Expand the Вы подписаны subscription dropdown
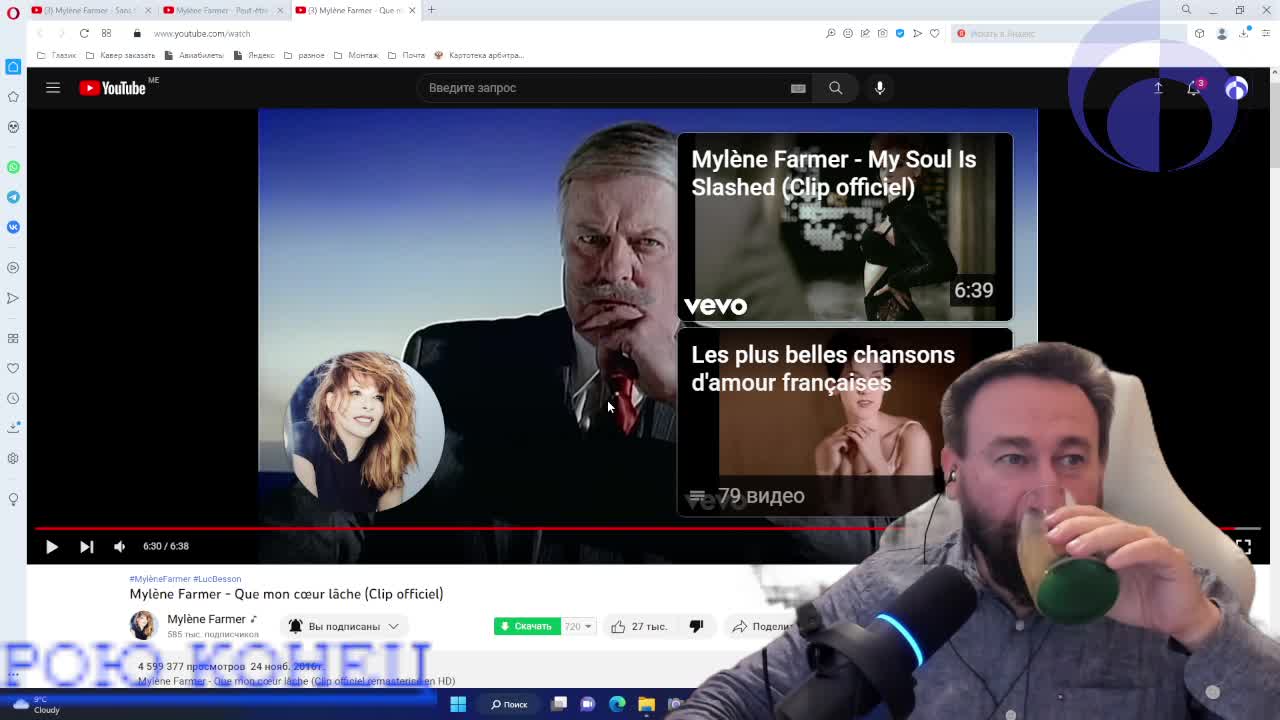Screen dimensions: 1280x720 coord(344,626)
